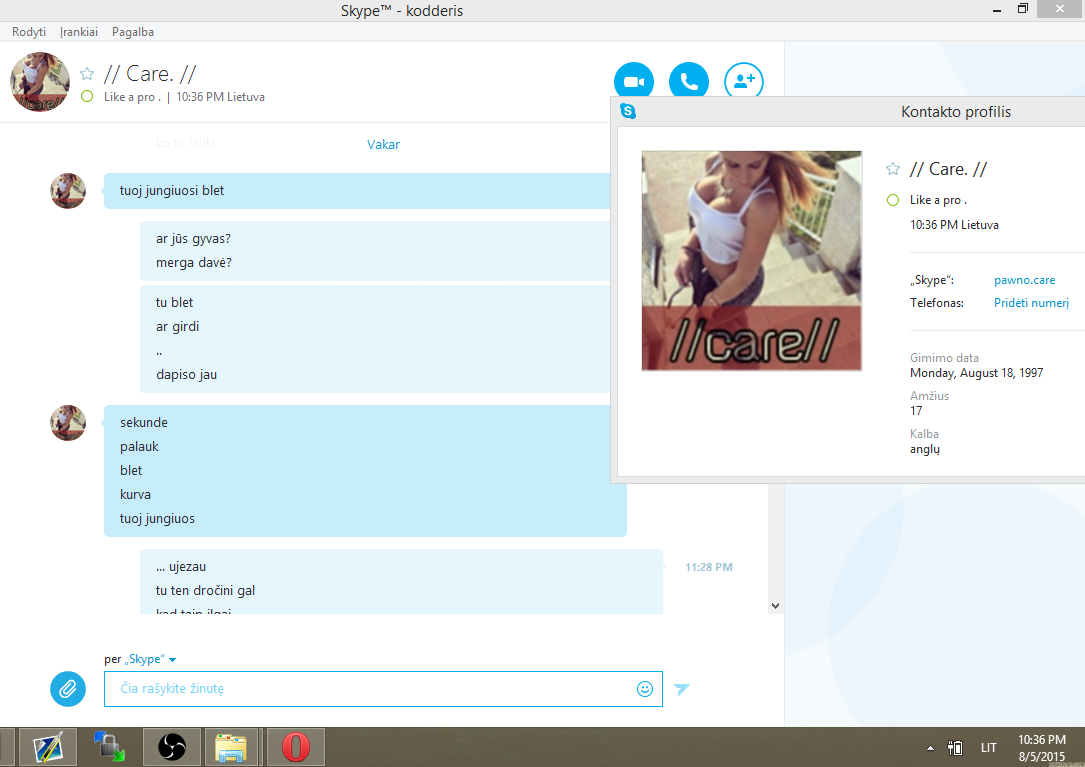
Task: Online status circle in chat header
Action: pyautogui.click(x=87, y=97)
